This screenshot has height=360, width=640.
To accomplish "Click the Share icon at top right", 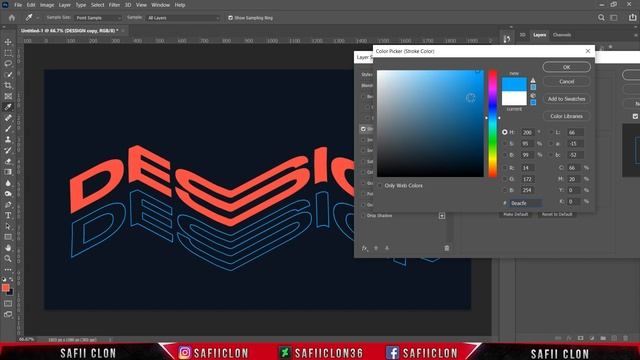I will coord(632,18).
